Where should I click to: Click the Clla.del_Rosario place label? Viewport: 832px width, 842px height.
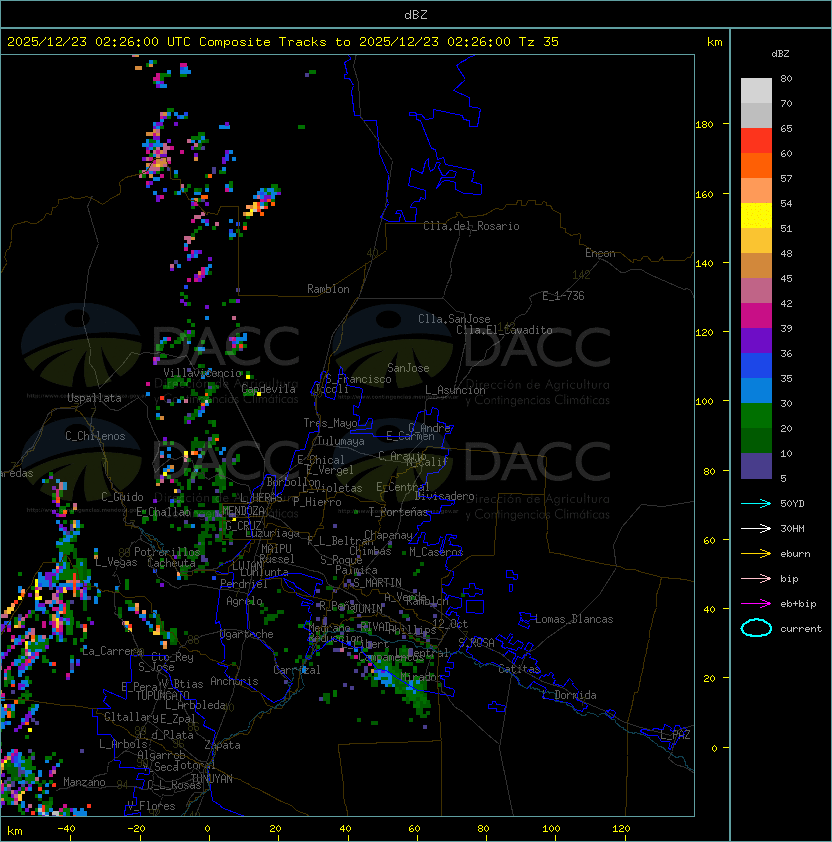coord(471,226)
